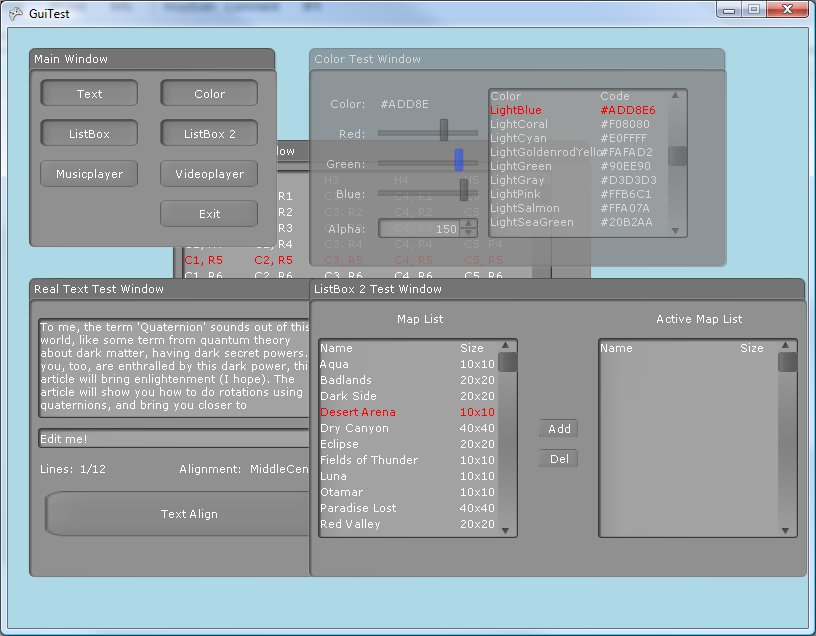The image size is (816, 636).
Task: Click the Green slider handle
Action: point(459,160)
